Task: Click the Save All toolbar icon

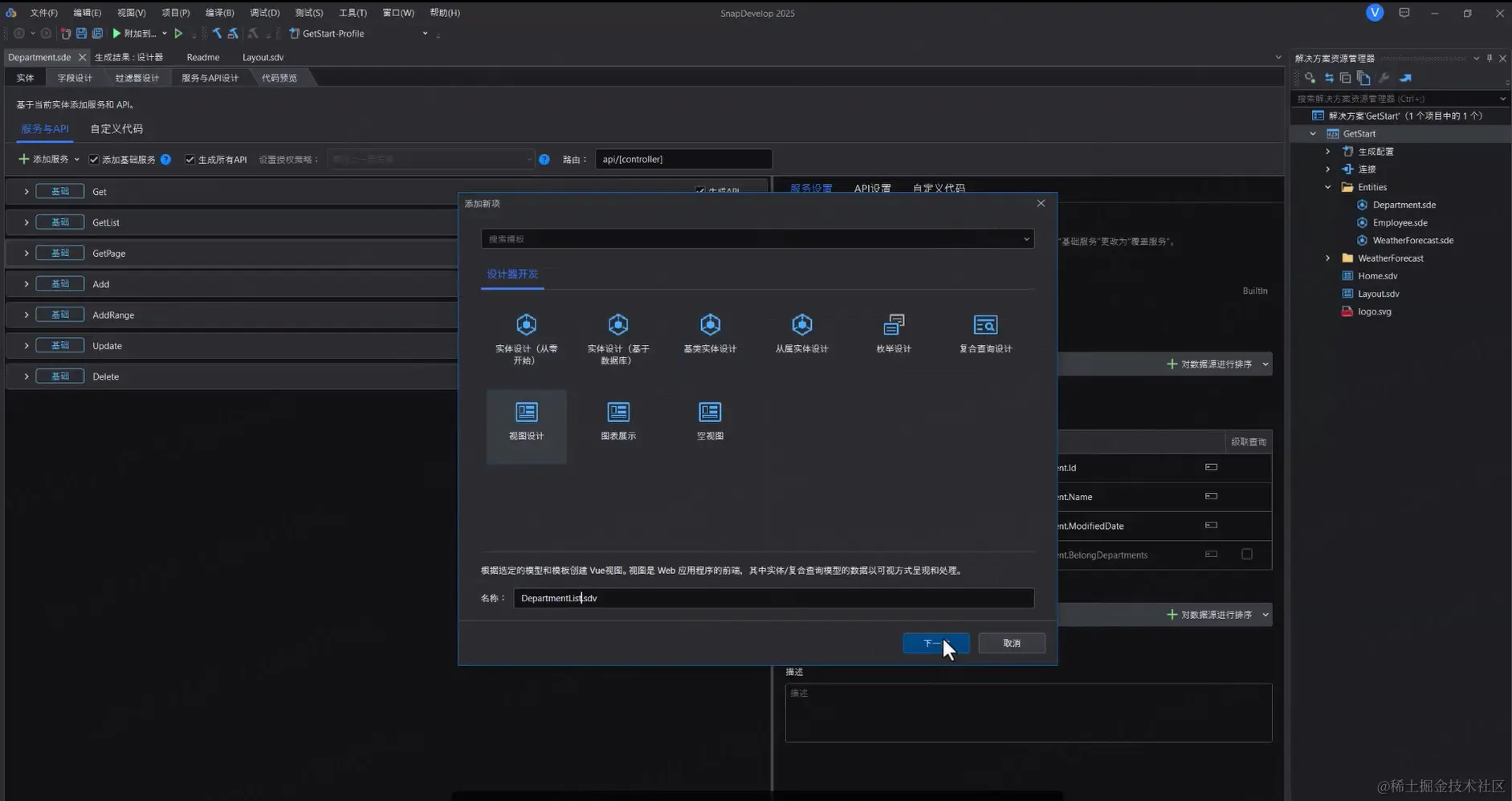Action: point(97,34)
